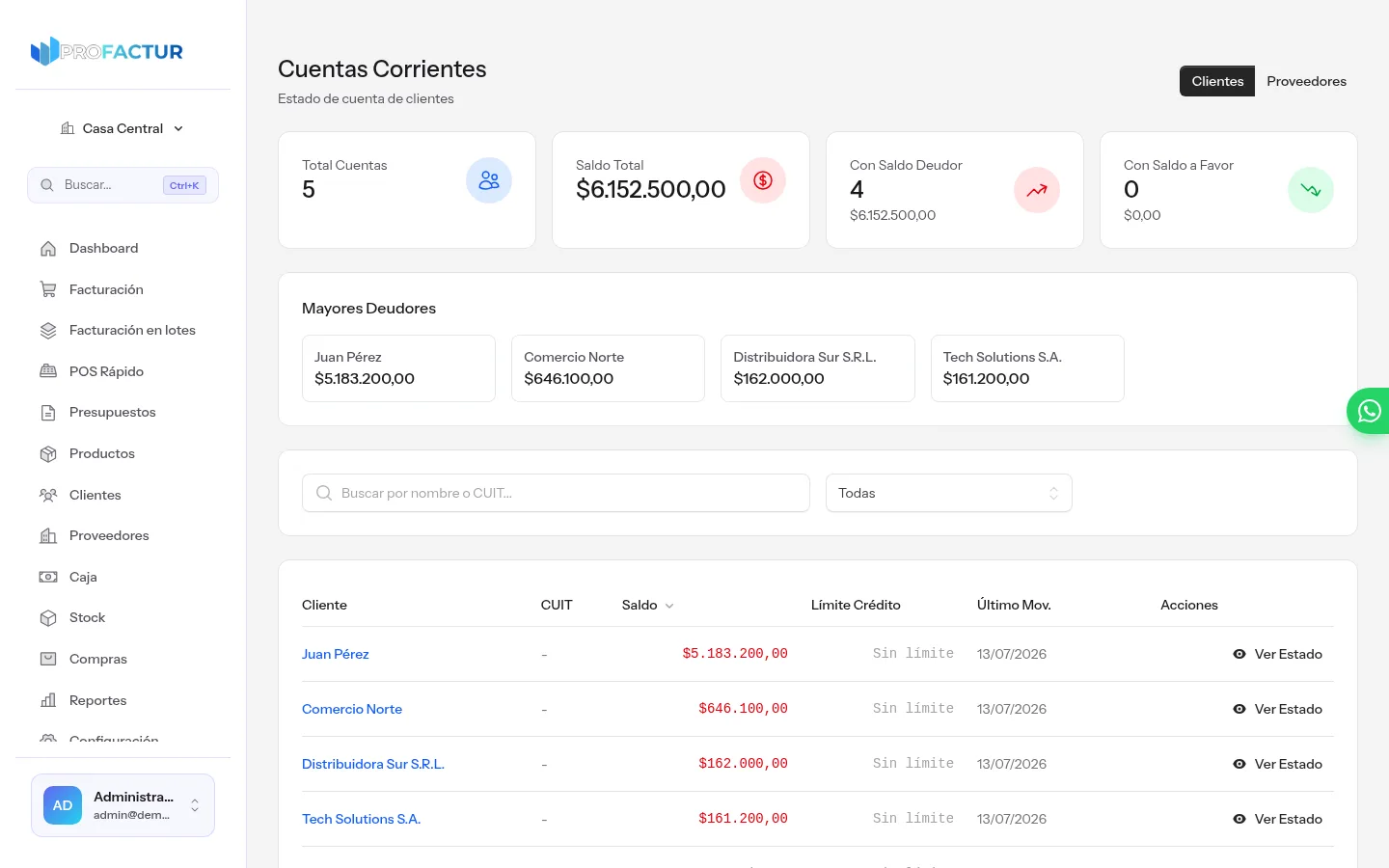View account statement for Distribuidora Sur S.R.L.

[x=1277, y=764]
